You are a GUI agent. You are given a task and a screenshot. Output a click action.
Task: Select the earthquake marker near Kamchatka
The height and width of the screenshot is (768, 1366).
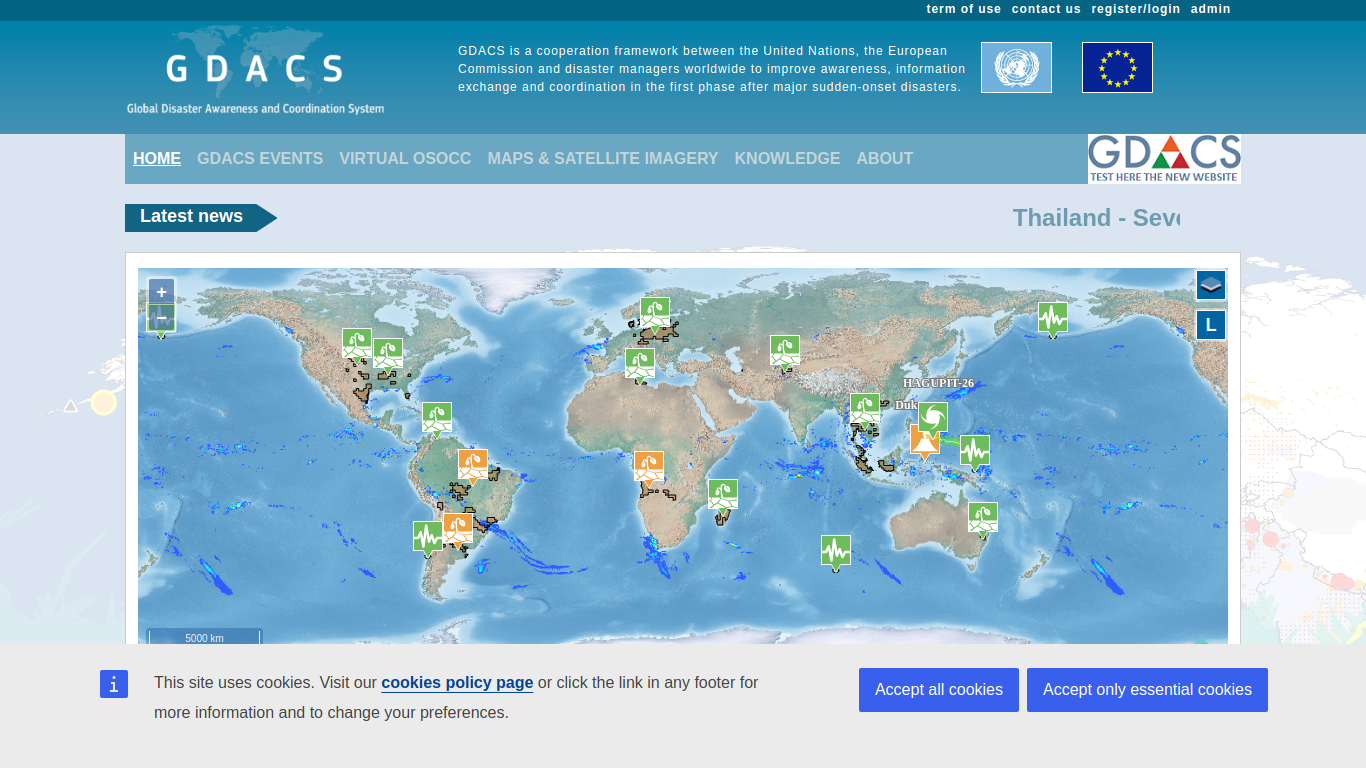tap(1053, 317)
